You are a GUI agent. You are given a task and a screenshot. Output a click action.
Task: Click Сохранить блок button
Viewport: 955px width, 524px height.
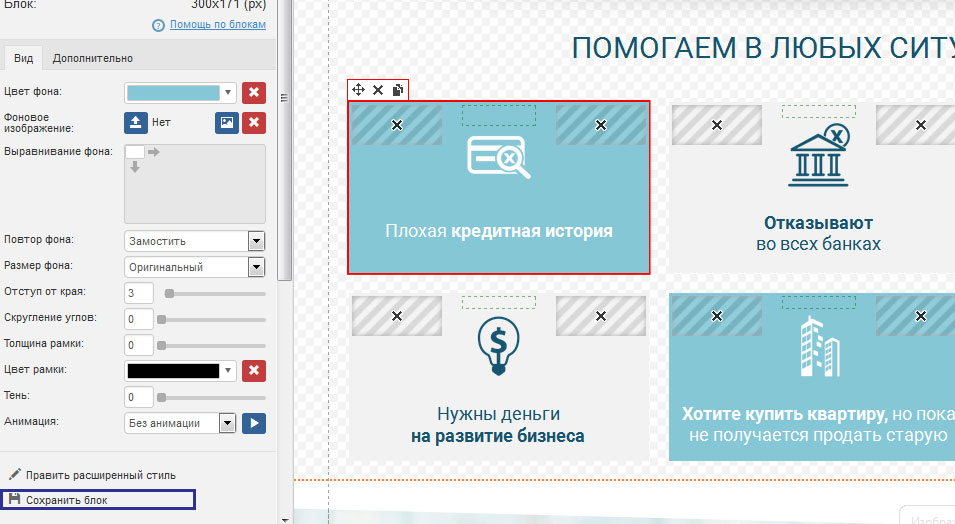coord(66,500)
